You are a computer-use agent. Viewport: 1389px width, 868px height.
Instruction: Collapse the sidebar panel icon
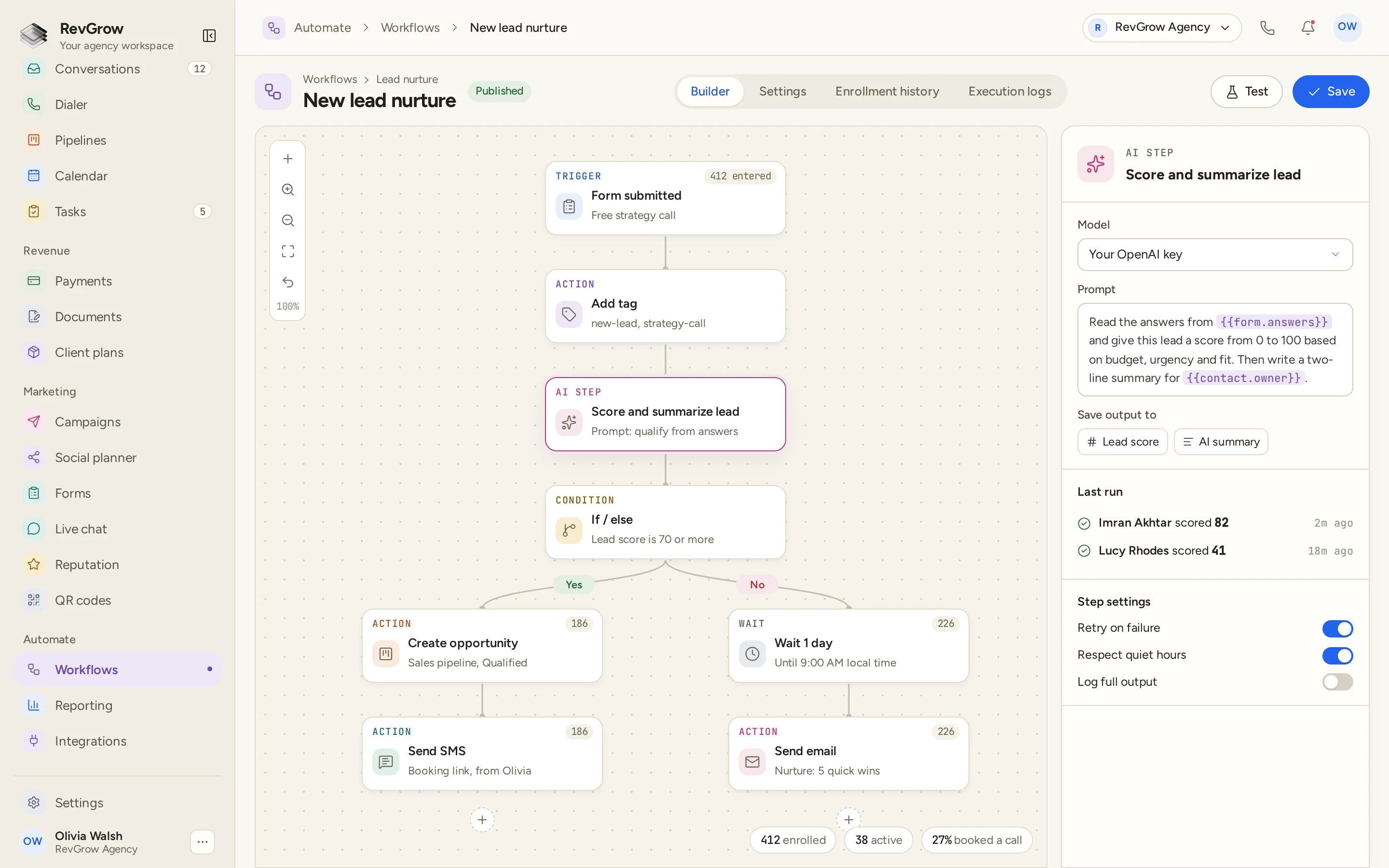coord(209,36)
